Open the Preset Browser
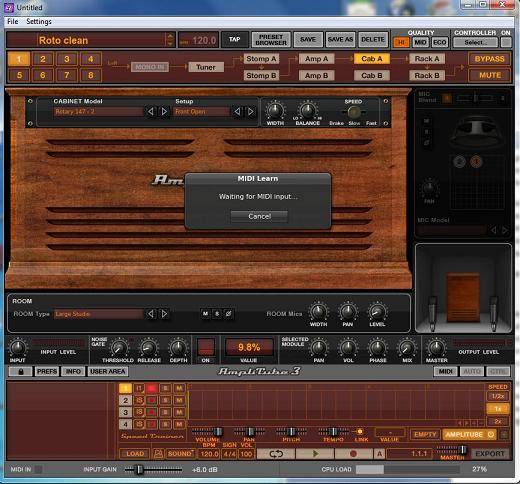 pyautogui.click(x=271, y=40)
